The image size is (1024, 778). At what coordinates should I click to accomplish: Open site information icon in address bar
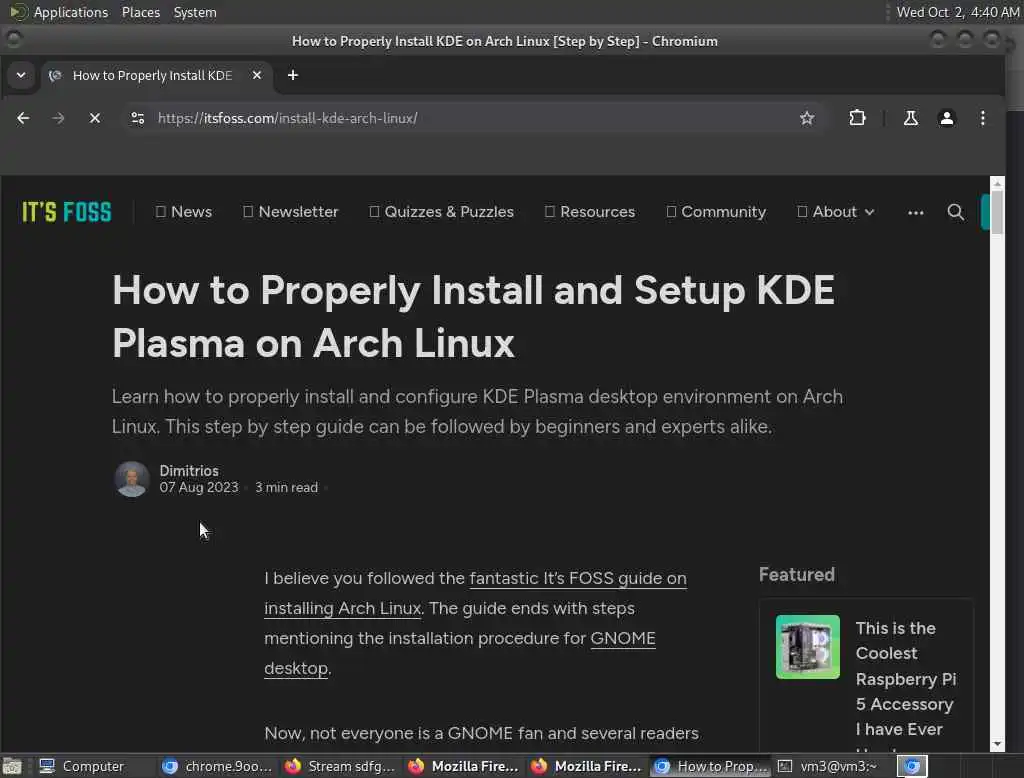(x=138, y=118)
